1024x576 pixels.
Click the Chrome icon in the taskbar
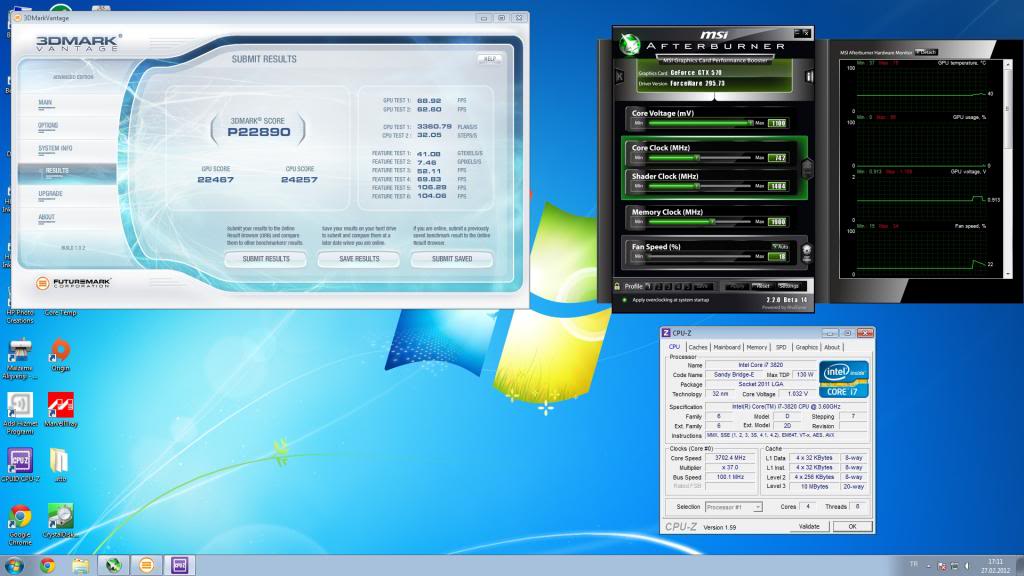coord(47,565)
